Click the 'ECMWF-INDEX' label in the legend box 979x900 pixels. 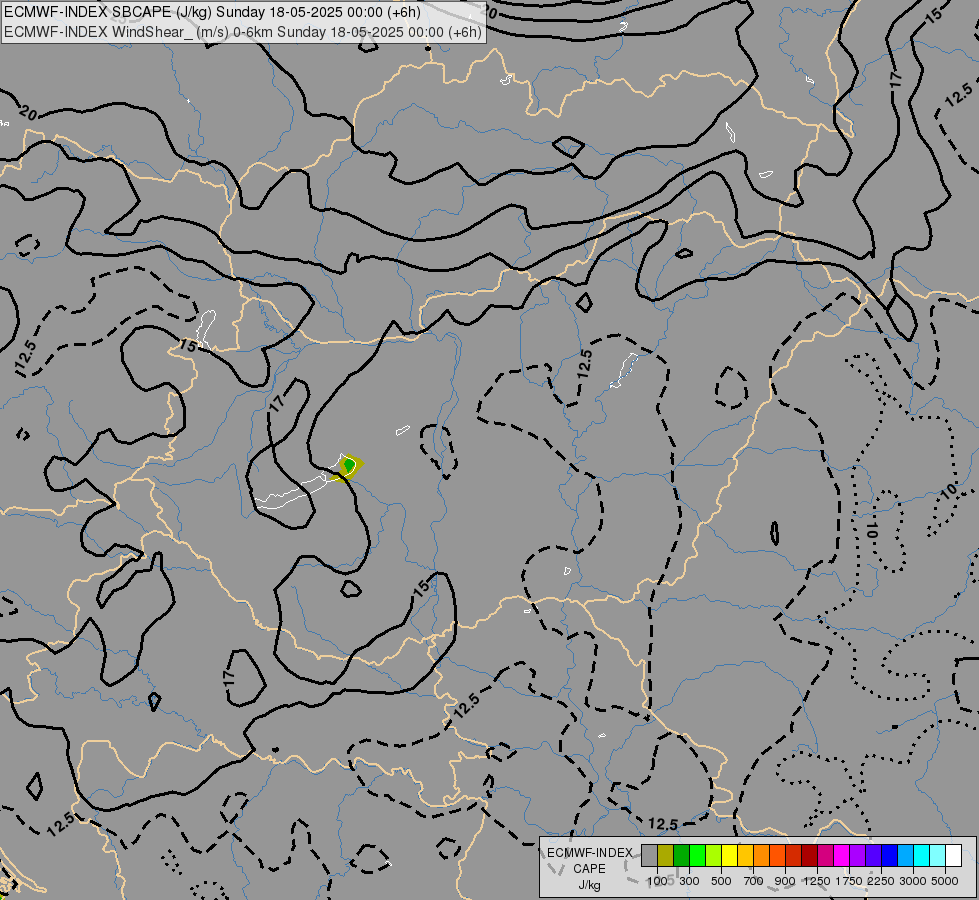click(x=589, y=853)
